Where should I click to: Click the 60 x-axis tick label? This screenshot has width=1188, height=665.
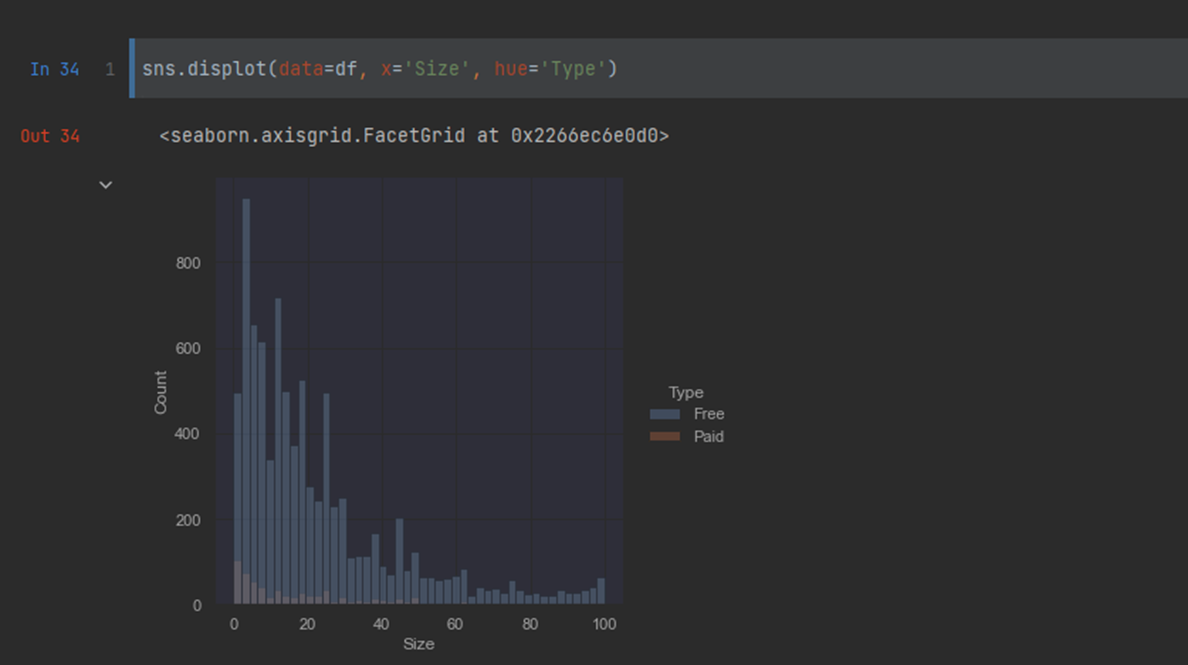(x=455, y=624)
